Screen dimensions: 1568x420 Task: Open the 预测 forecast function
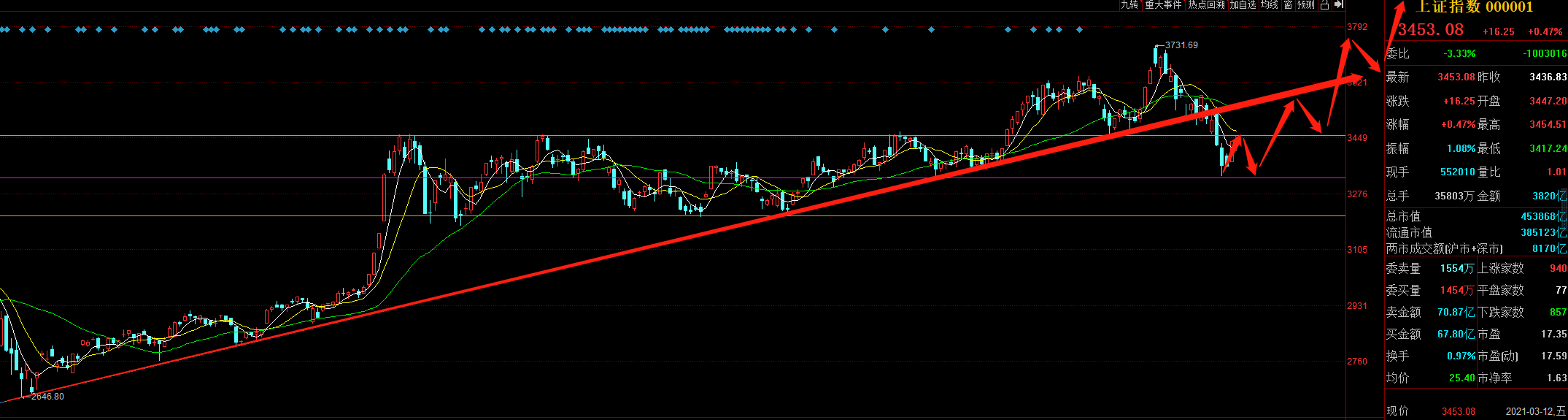[1305, 4]
